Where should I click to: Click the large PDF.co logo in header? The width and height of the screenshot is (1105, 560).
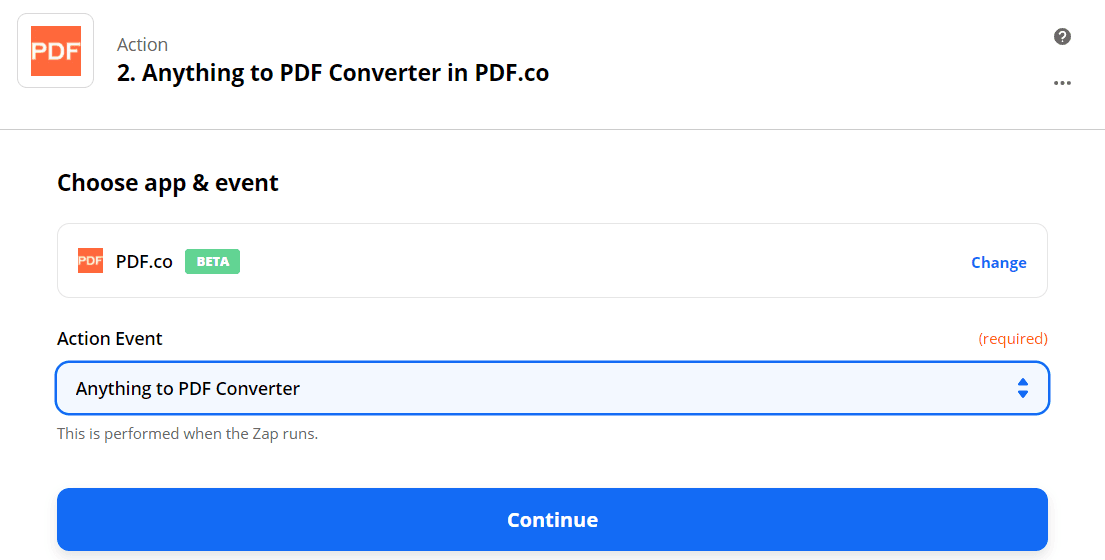[56, 51]
